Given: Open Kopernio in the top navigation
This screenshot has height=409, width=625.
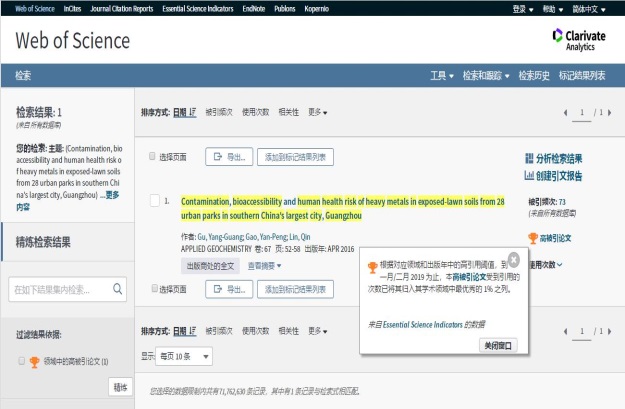Looking at the screenshot, I should pyautogui.click(x=316, y=9).
